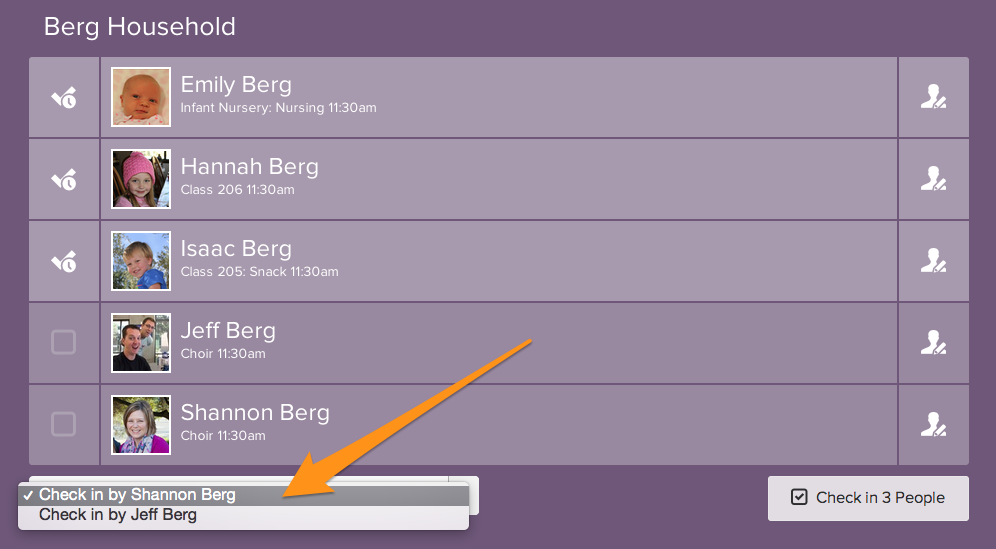Open edit person icon for Jeff Berg
The height and width of the screenshot is (549, 996).
[x=933, y=344]
